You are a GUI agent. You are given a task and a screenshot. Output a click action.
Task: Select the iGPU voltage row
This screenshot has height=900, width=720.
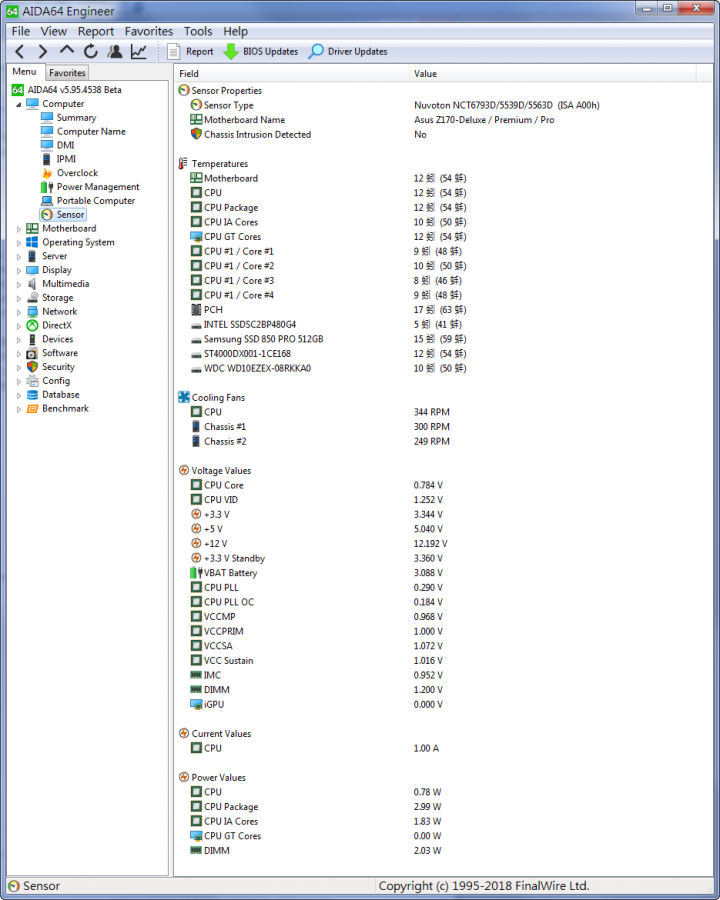click(x=443, y=704)
